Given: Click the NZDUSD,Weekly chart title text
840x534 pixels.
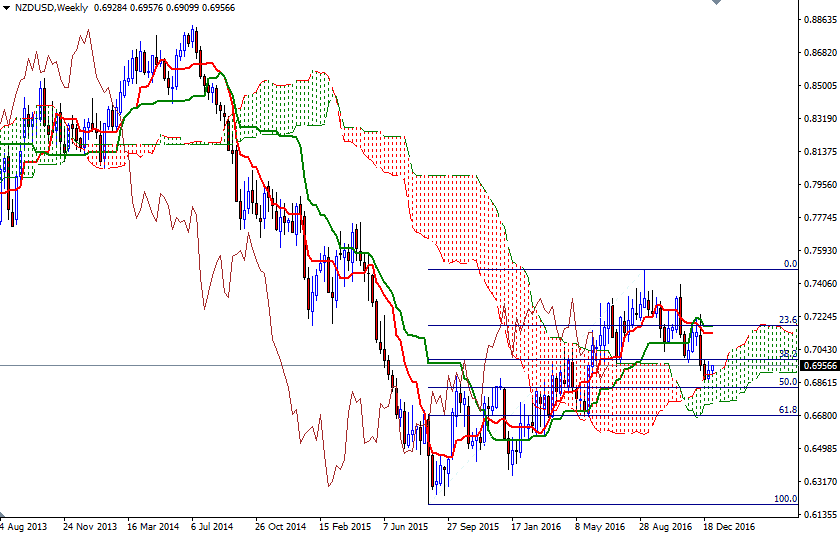Looking at the screenshot, I should tap(51, 8).
